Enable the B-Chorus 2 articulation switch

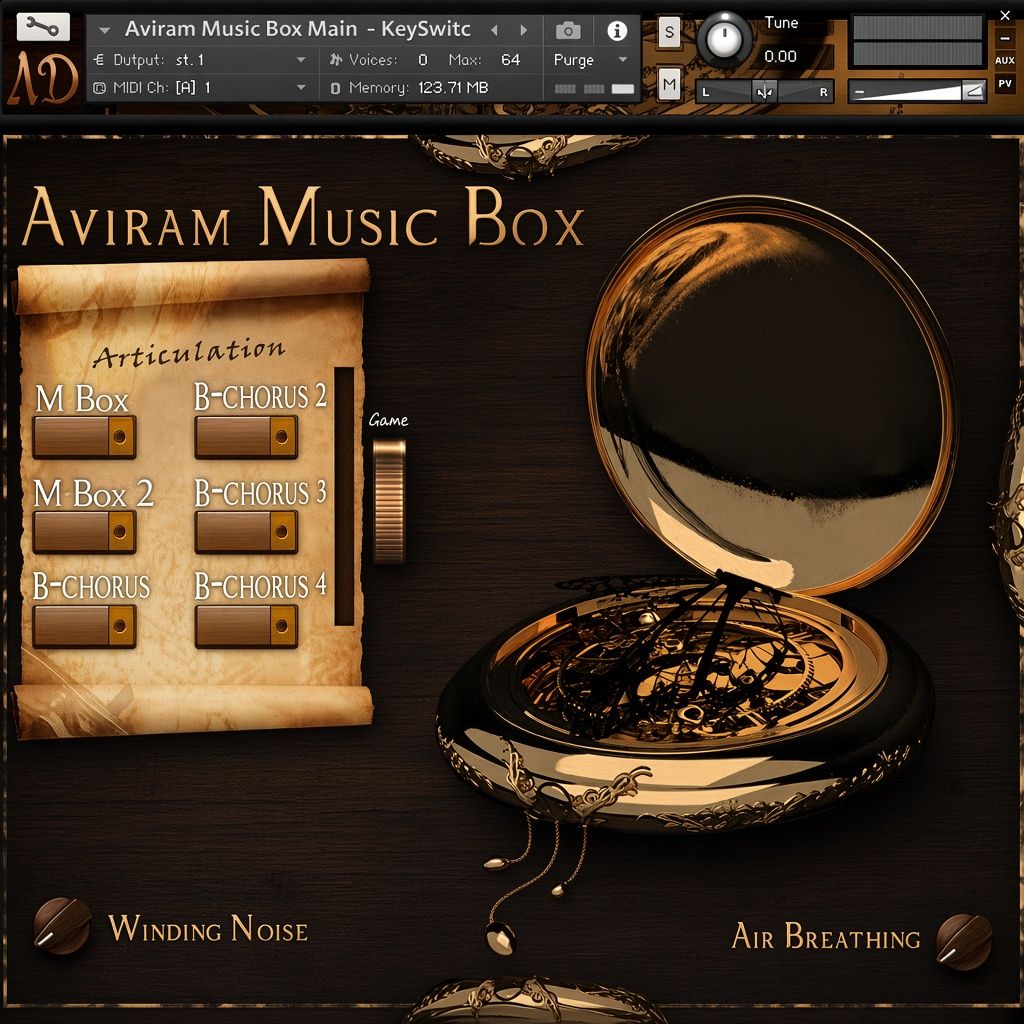click(246, 436)
